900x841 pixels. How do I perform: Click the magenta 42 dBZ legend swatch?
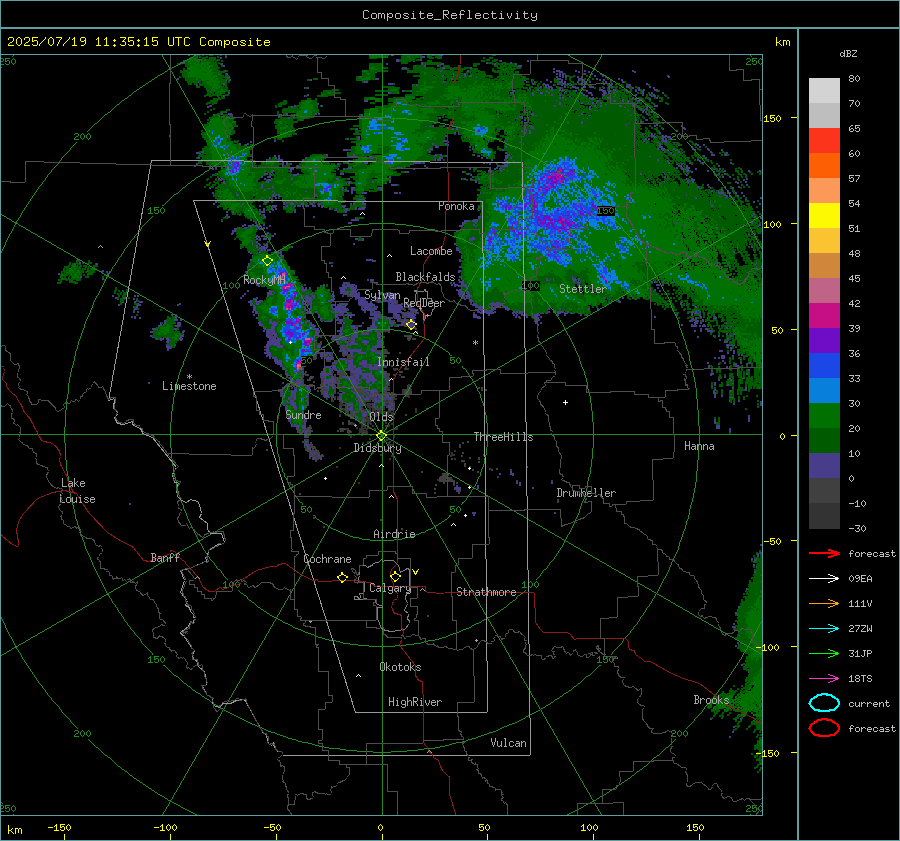[824, 315]
